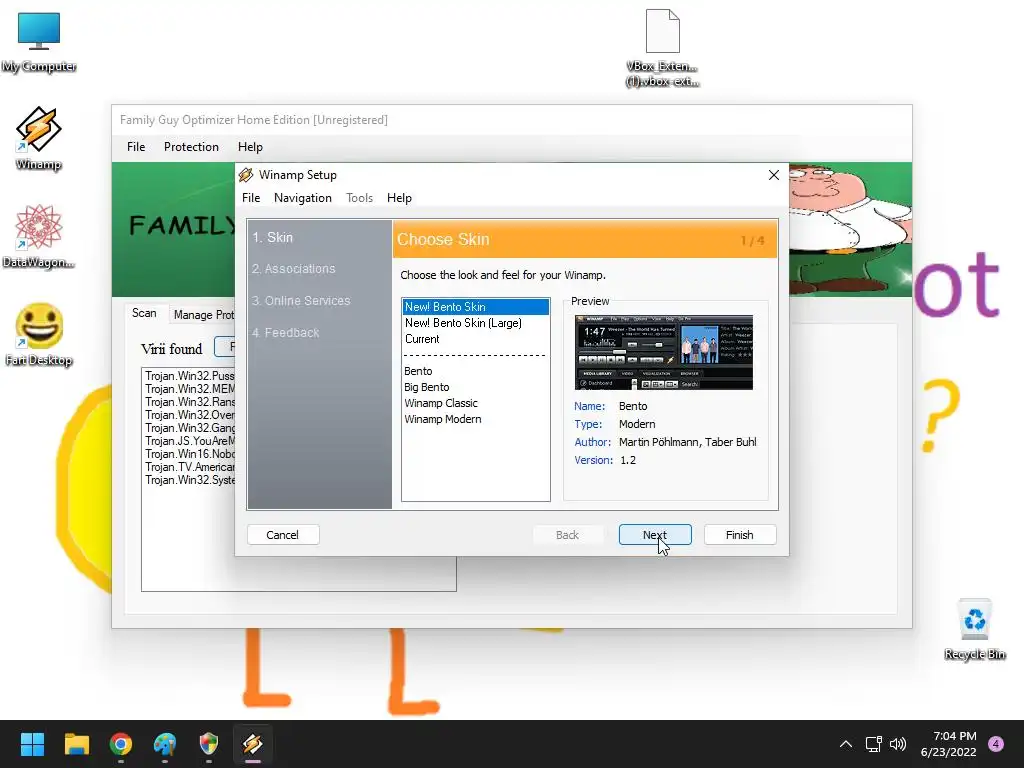This screenshot has width=1024, height=768.
Task: Click the Next button
Action: 655,535
